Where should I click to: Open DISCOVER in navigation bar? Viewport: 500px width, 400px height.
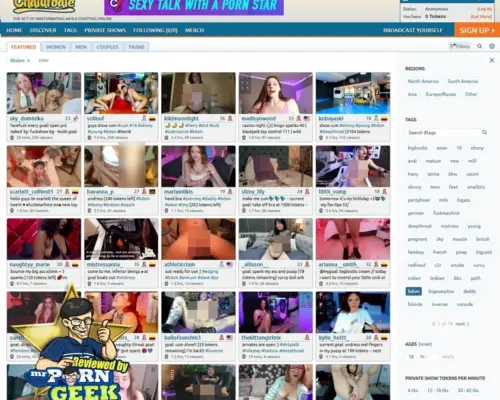coord(43,30)
